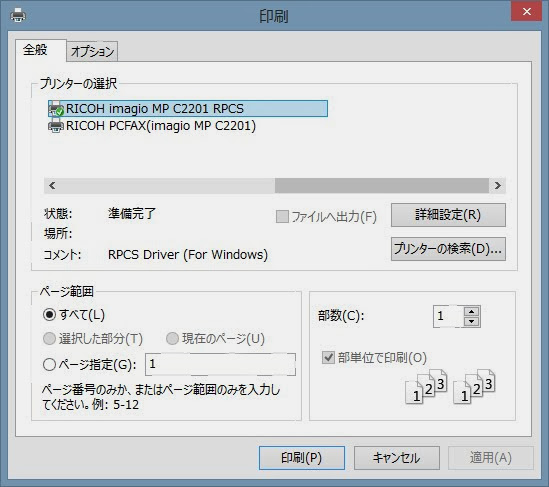Image resolution: width=549 pixels, height=487 pixels.
Task: Click the 印刷(P) button
Action: [301, 458]
